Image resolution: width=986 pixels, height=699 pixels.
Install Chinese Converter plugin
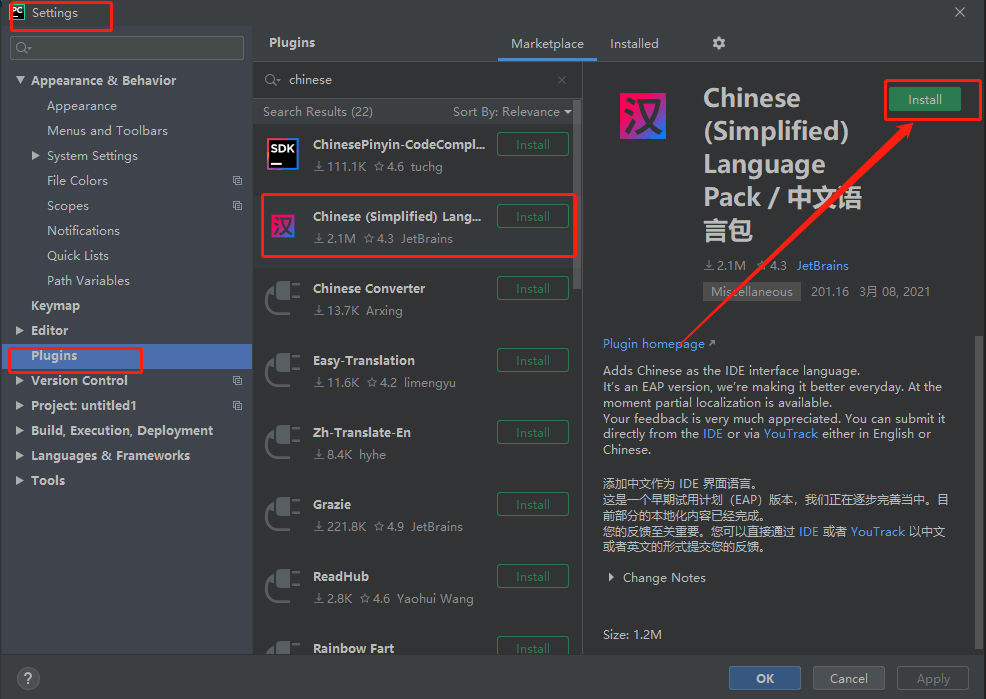click(533, 289)
